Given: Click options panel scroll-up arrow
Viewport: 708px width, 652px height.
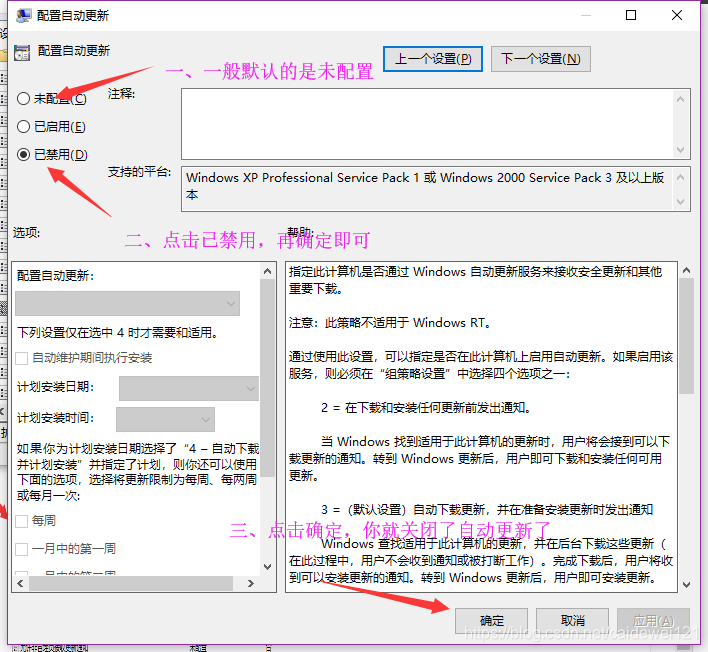Looking at the screenshot, I should coord(267,271).
